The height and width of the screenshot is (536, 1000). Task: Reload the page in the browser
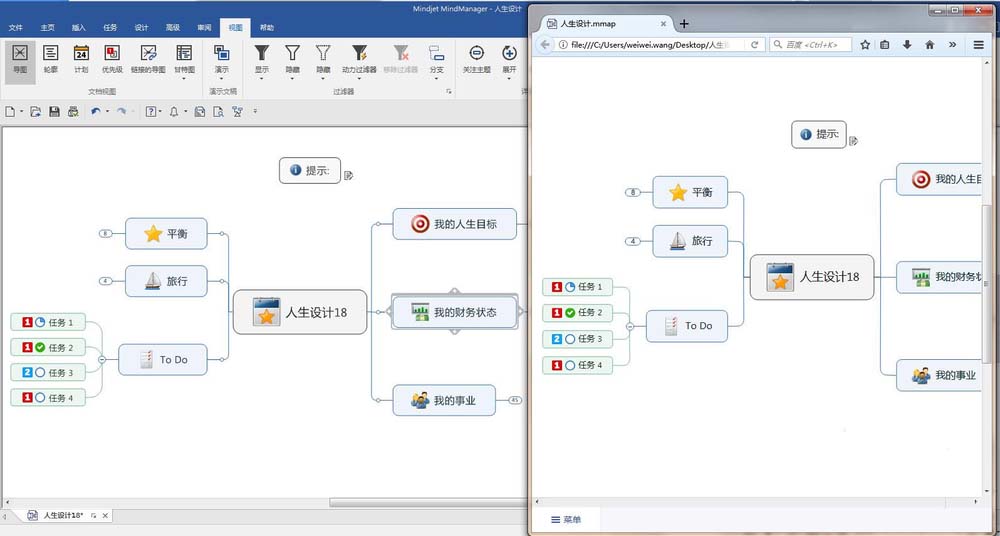754,45
